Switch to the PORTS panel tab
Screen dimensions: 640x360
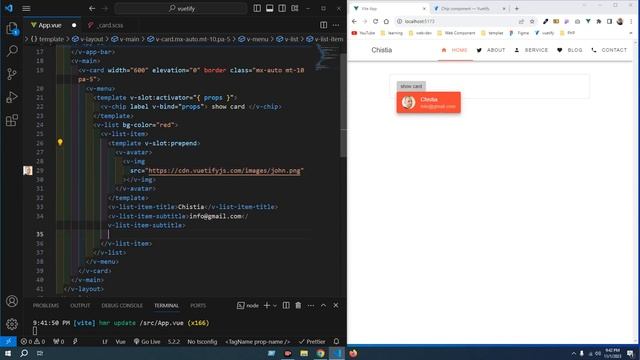(198, 305)
